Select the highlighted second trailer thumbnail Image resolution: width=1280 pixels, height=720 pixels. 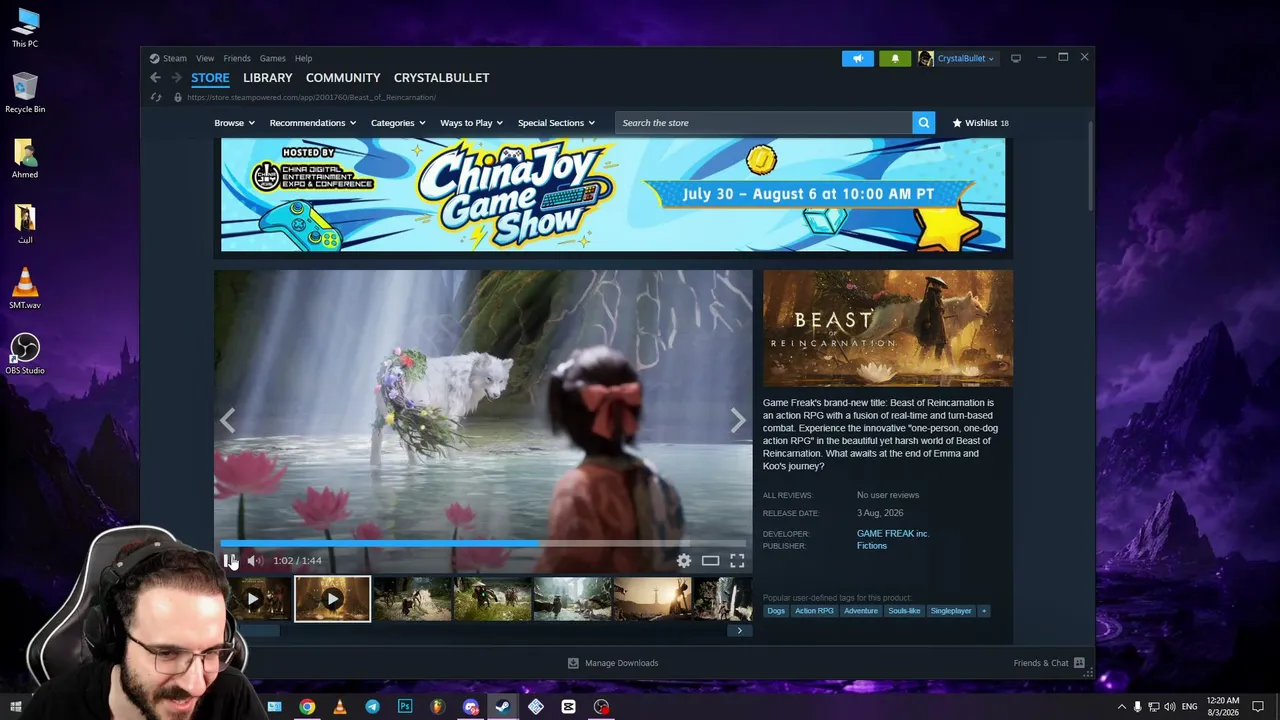333,599
